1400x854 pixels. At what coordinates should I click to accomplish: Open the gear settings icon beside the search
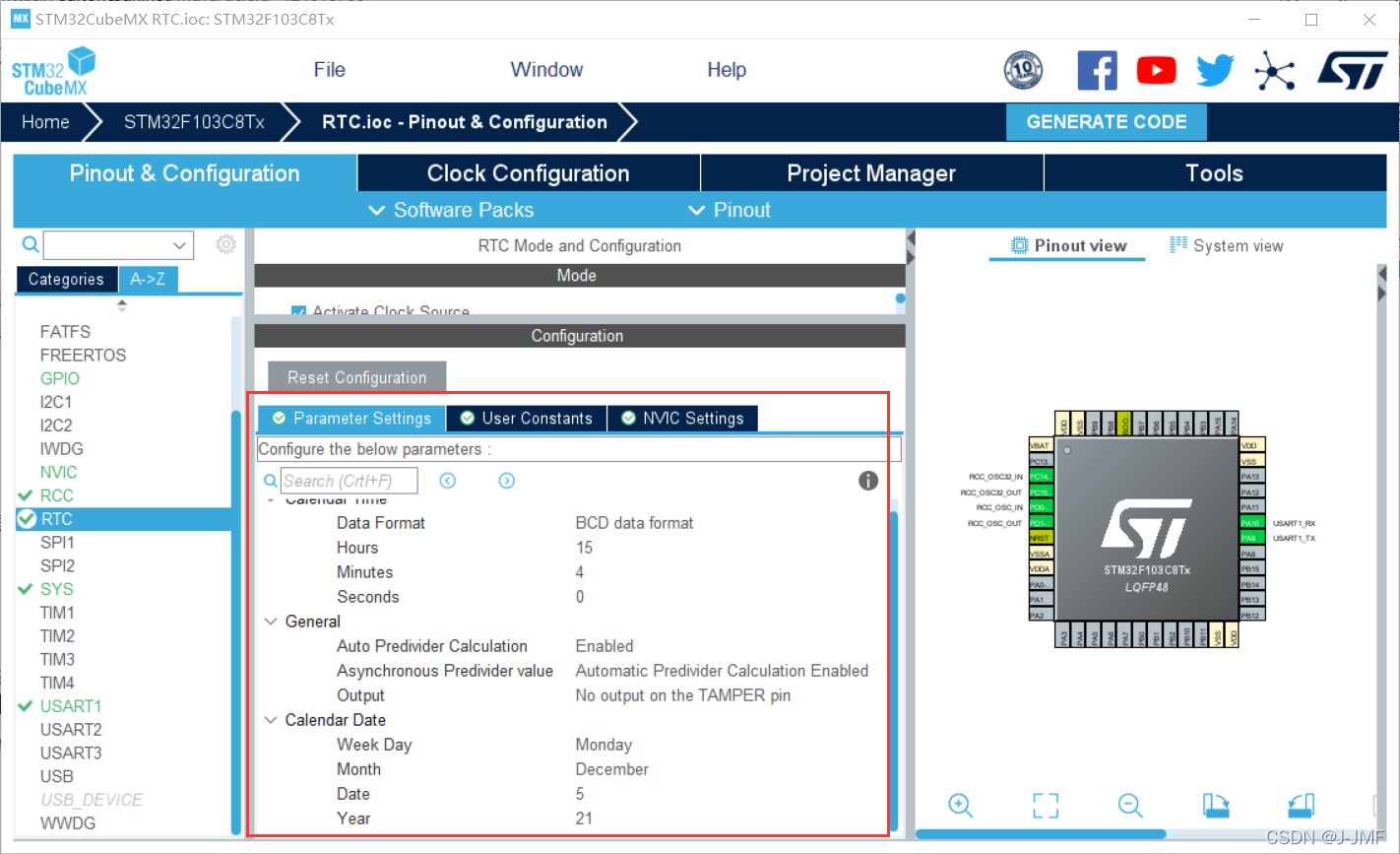[225, 244]
